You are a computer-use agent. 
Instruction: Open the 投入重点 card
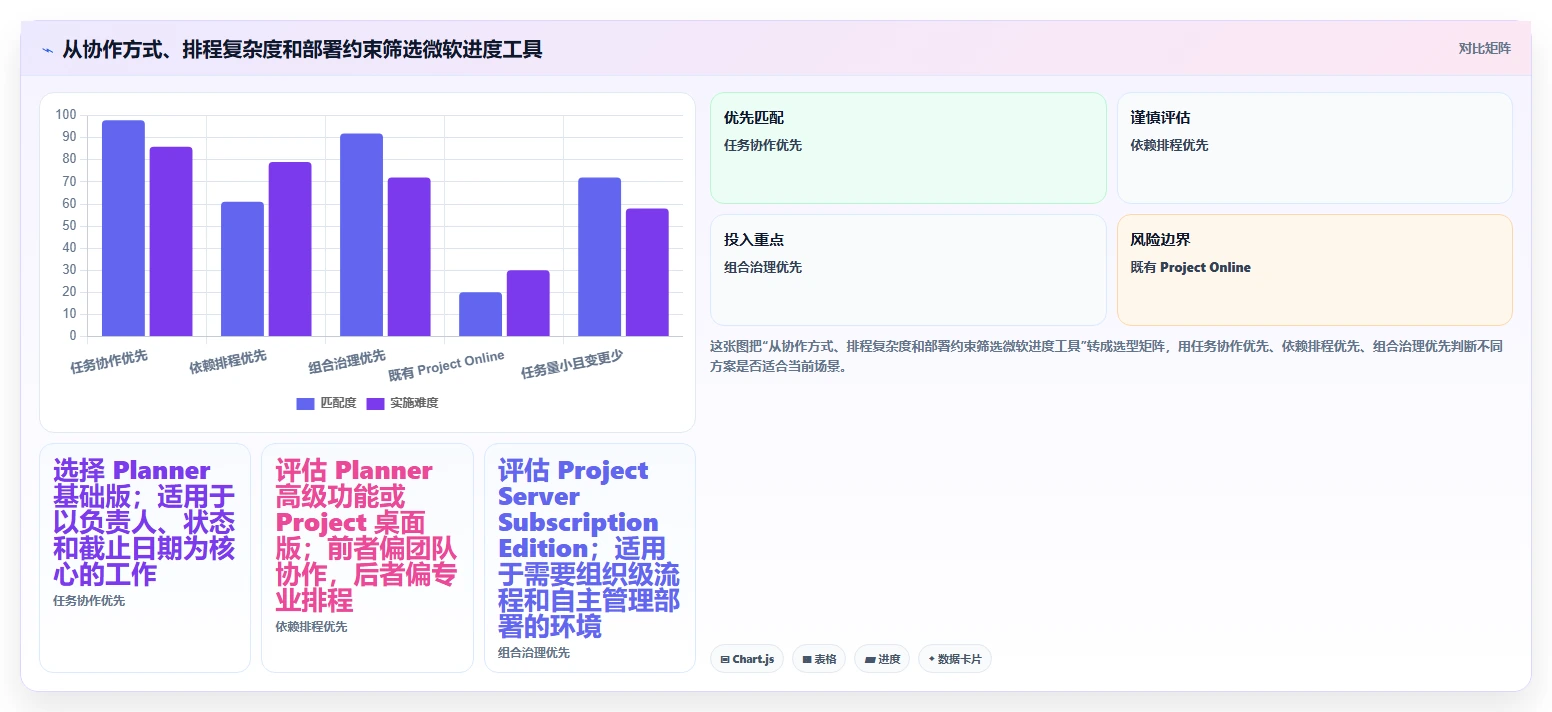click(x=908, y=270)
